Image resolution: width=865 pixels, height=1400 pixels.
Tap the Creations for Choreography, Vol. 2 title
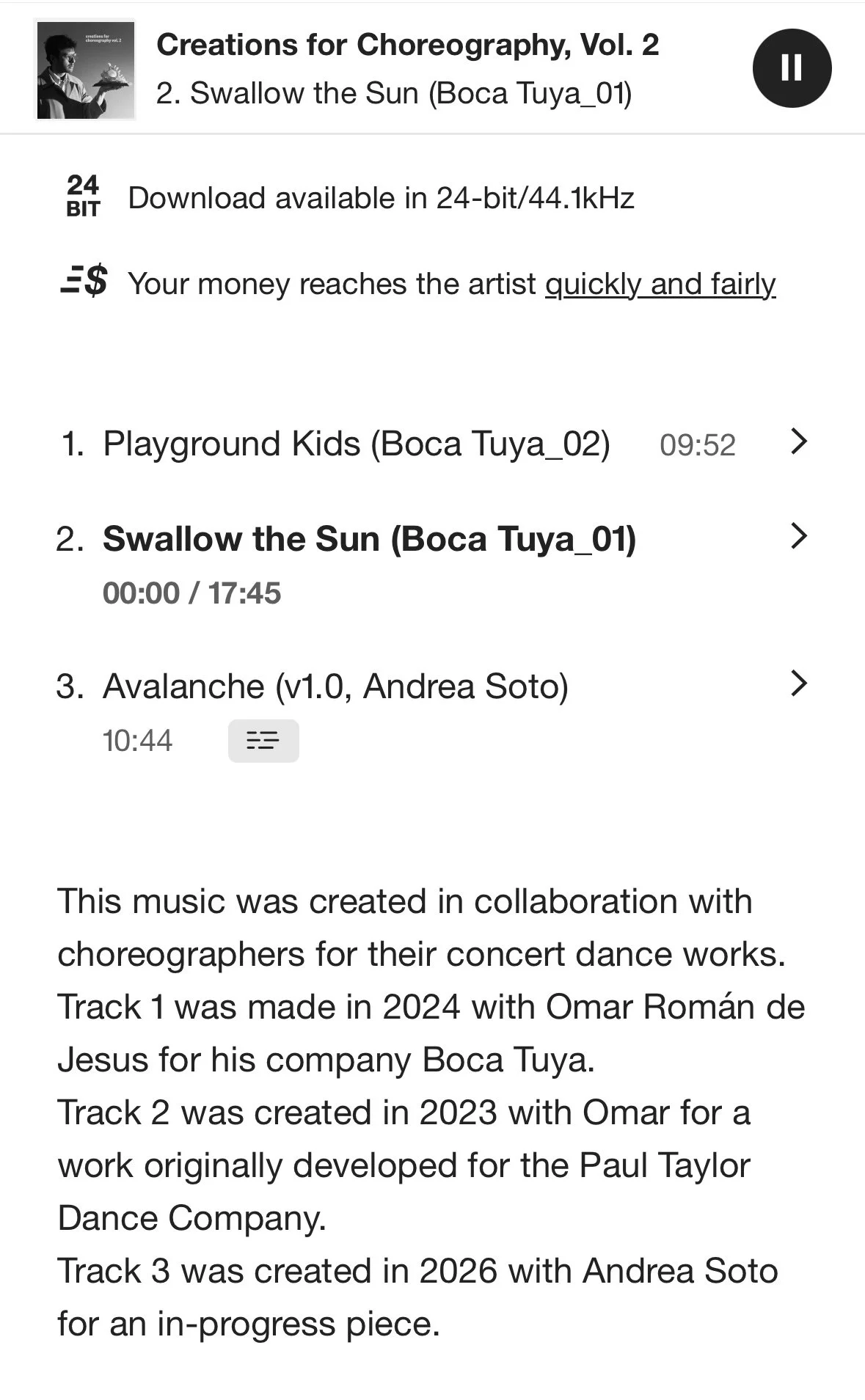point(408,45)
